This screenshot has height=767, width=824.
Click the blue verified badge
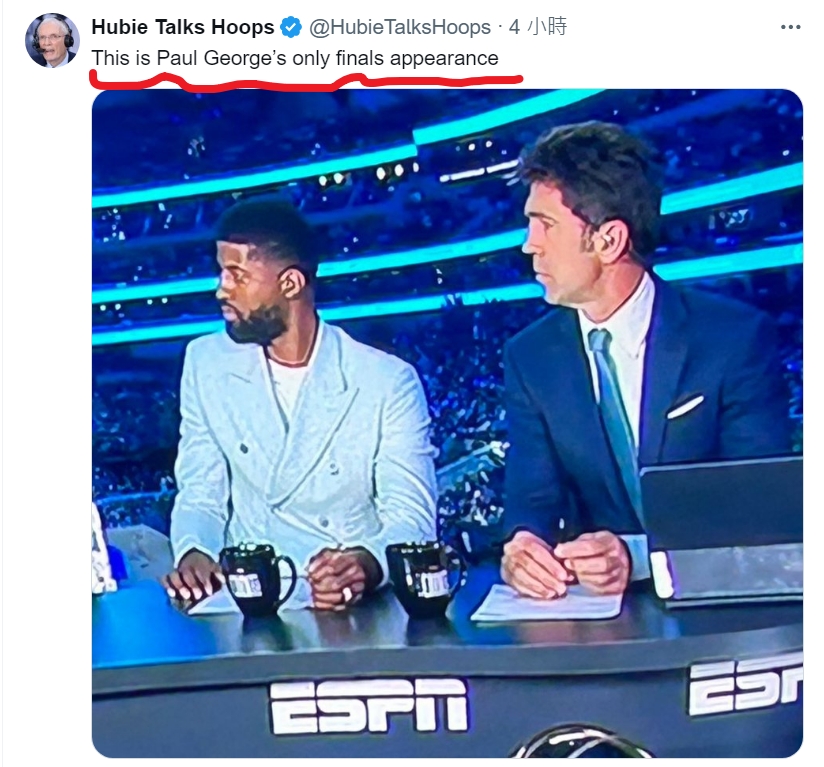coord(291,27)
